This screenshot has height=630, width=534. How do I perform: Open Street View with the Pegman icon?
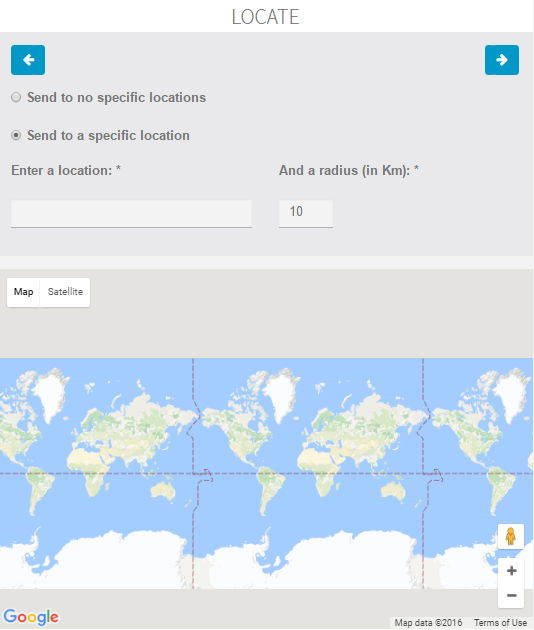510,536
